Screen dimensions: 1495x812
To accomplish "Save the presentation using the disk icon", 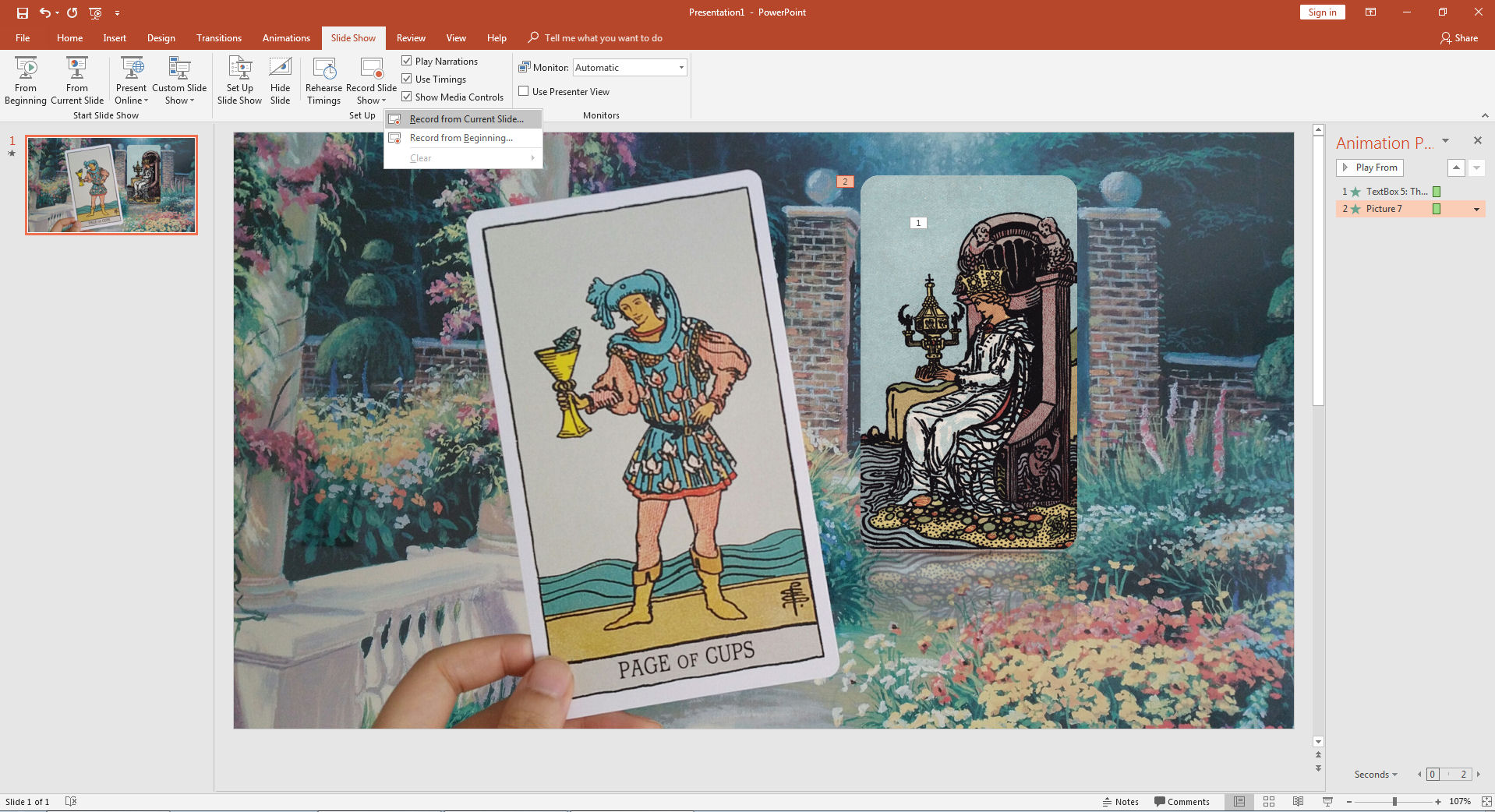I will tap(23, 12).
